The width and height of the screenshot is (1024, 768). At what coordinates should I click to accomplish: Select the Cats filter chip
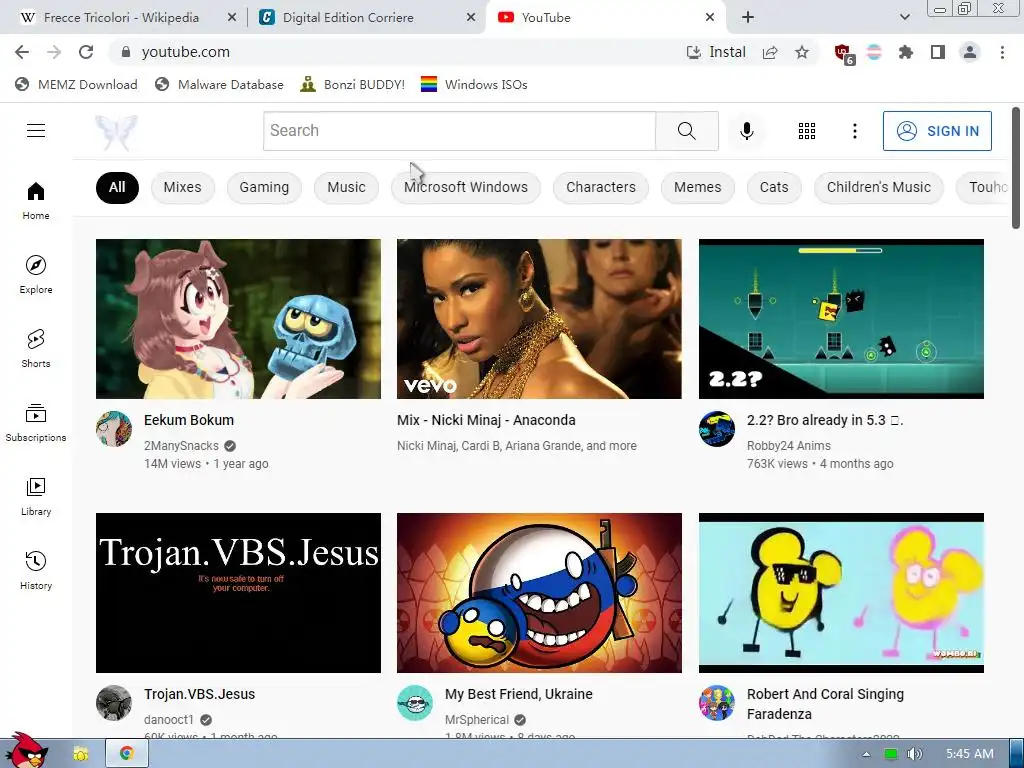(x=774, y=187)
